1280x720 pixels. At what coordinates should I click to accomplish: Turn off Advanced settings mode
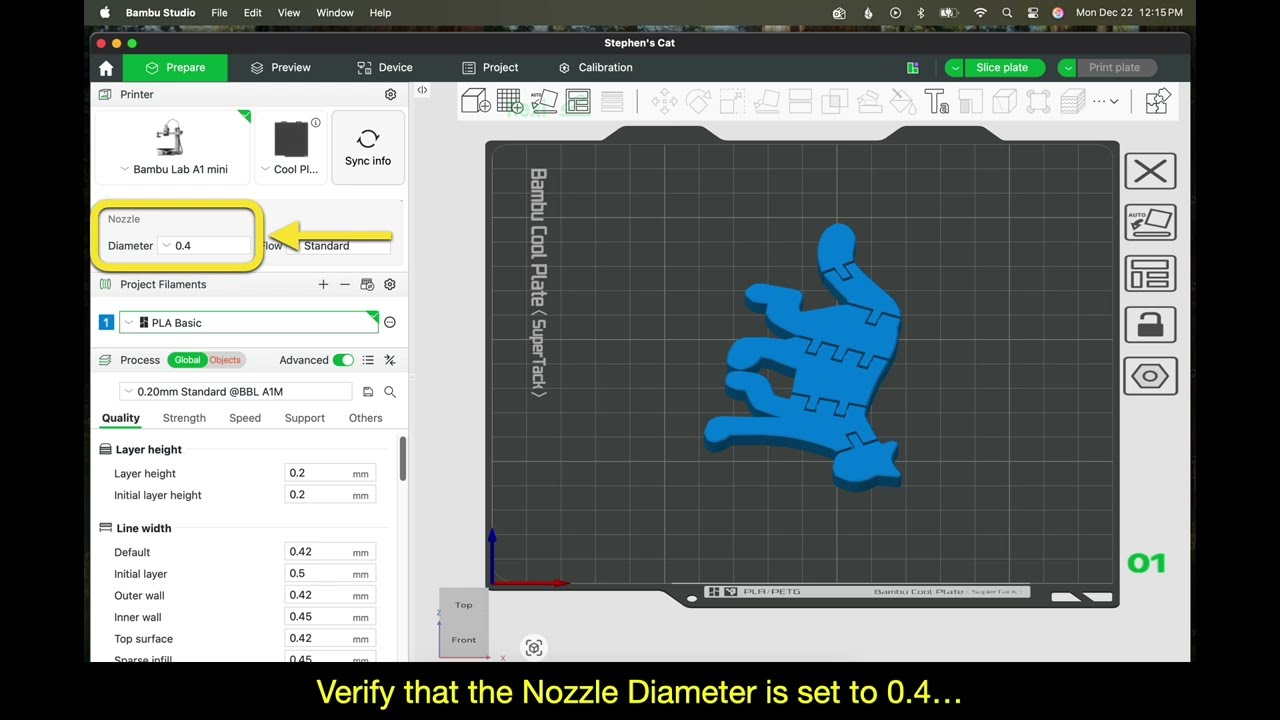(x=343, y=360)
